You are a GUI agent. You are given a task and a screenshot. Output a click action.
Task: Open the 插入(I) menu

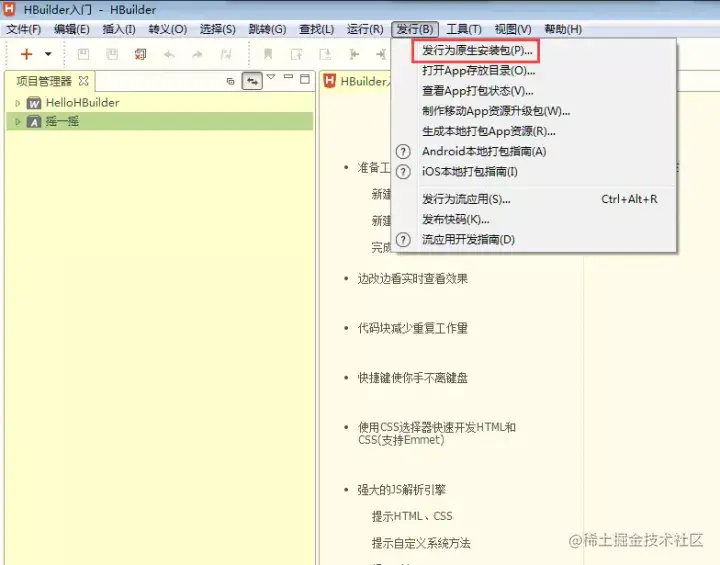[119, 29]
